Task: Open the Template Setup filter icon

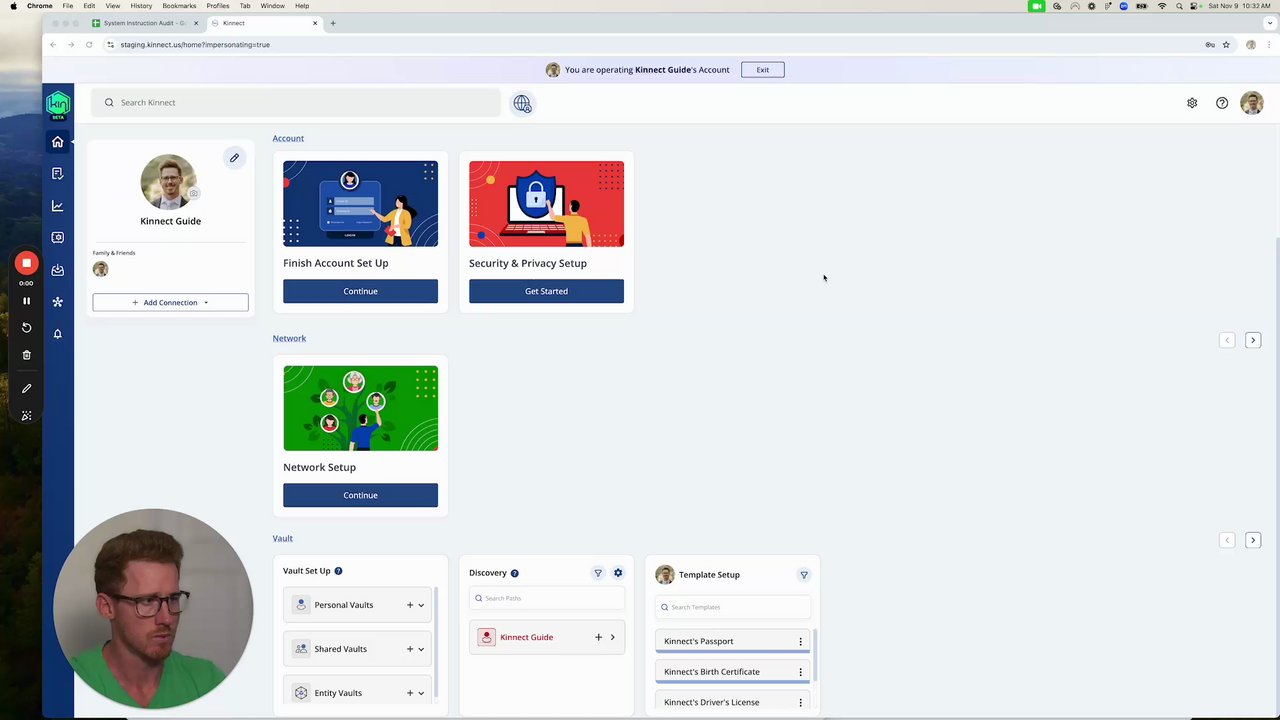Action: click(x=804, y=575)
